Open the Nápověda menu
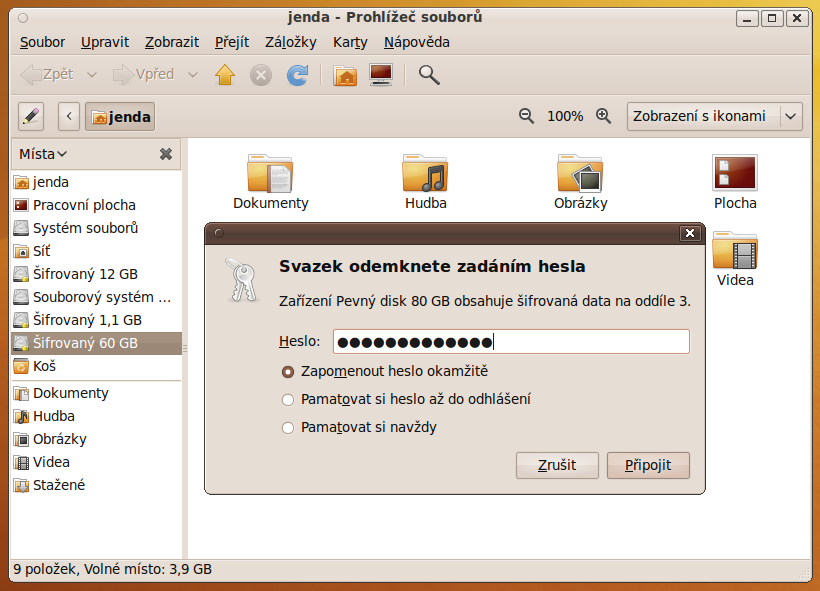 tap(416, 42)
